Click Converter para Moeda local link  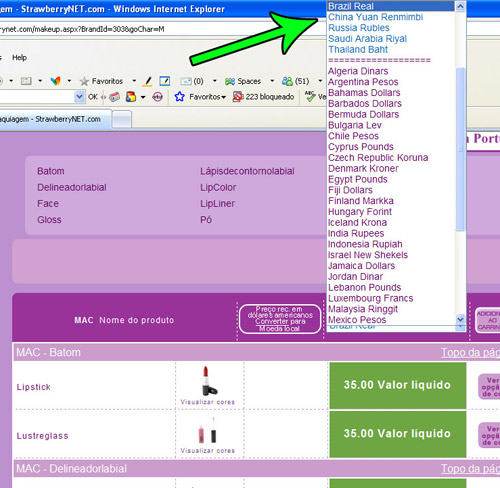pos(280,325)
